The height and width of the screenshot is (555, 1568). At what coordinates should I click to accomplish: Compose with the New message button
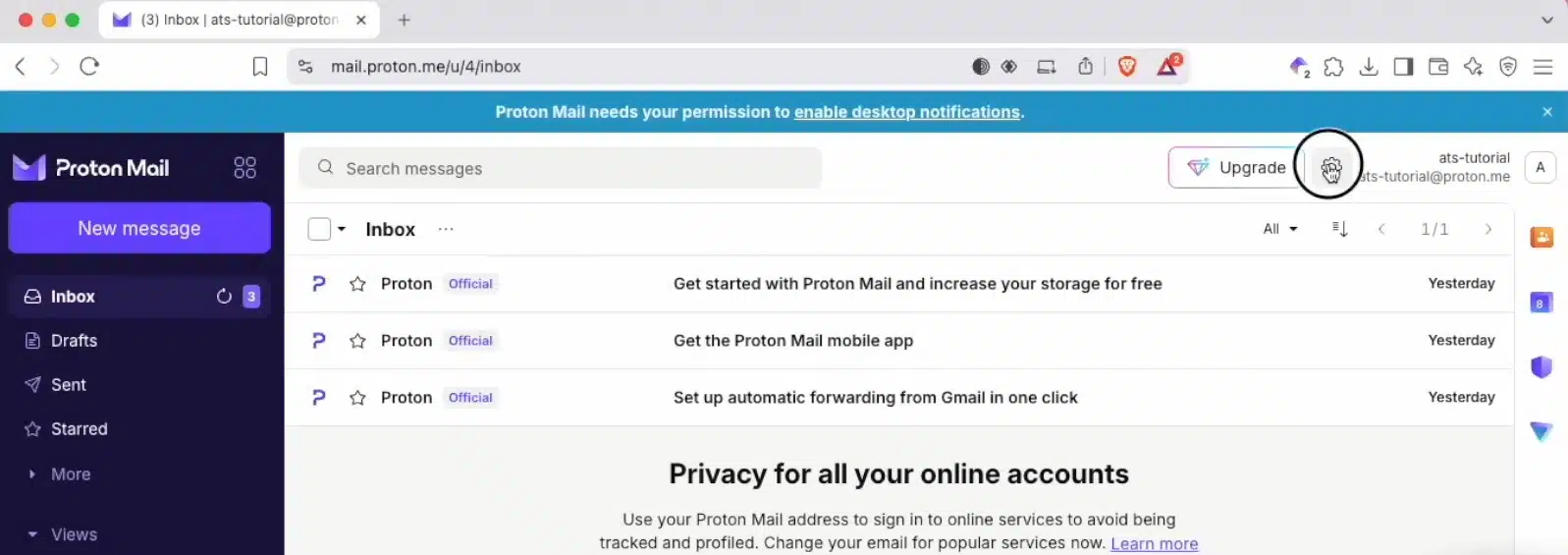(x=139, y=228)
